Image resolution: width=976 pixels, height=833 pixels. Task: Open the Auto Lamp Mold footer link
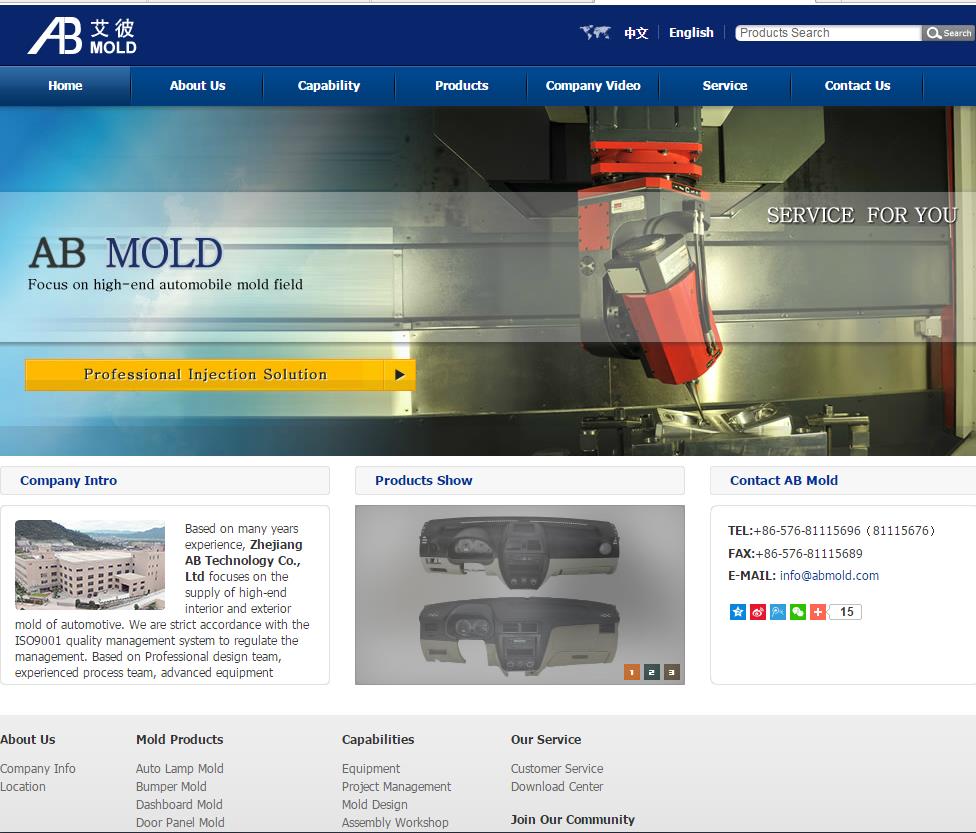click(x=180, y=769)
